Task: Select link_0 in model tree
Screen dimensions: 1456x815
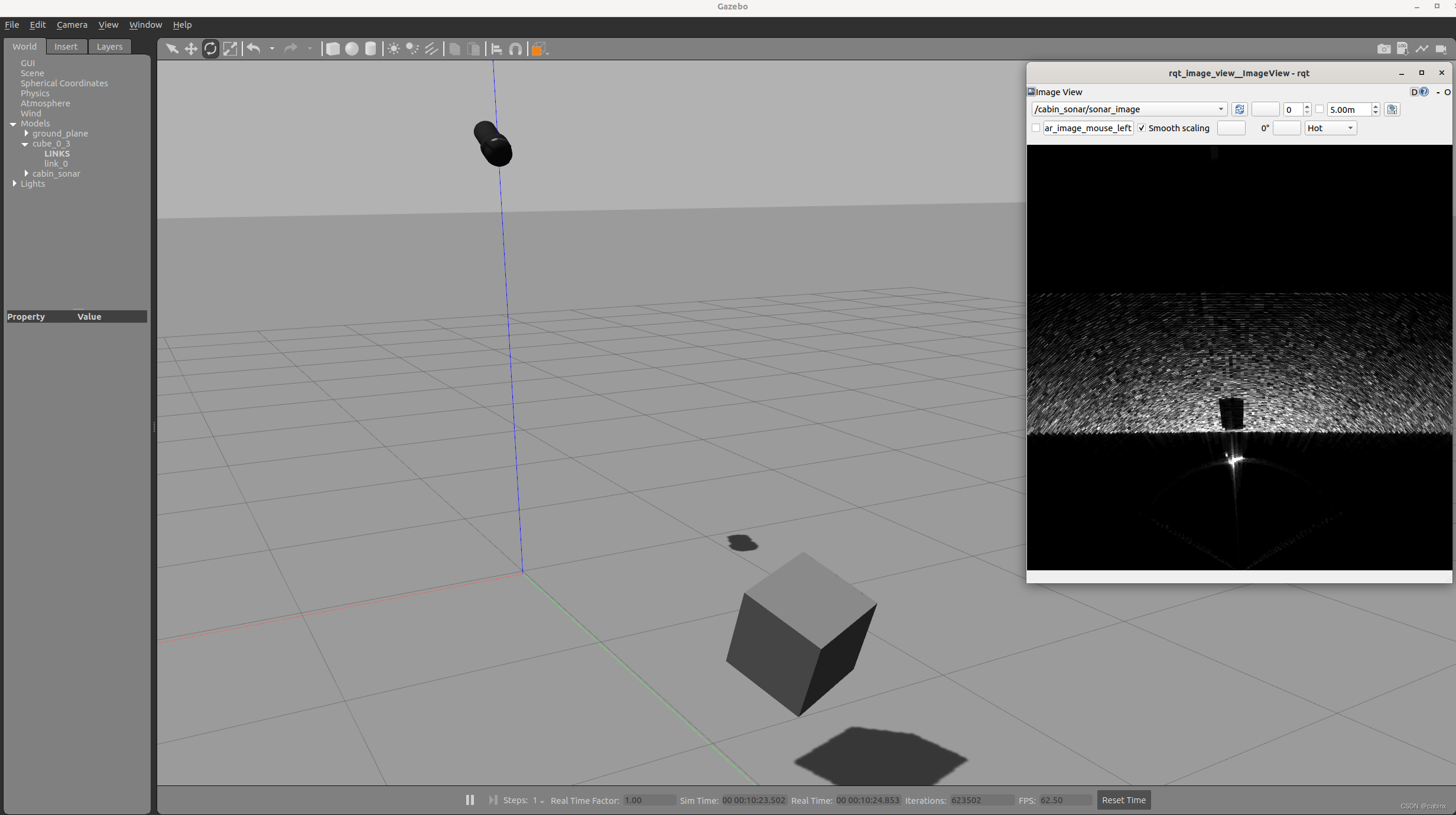Action: click(56, 164)
